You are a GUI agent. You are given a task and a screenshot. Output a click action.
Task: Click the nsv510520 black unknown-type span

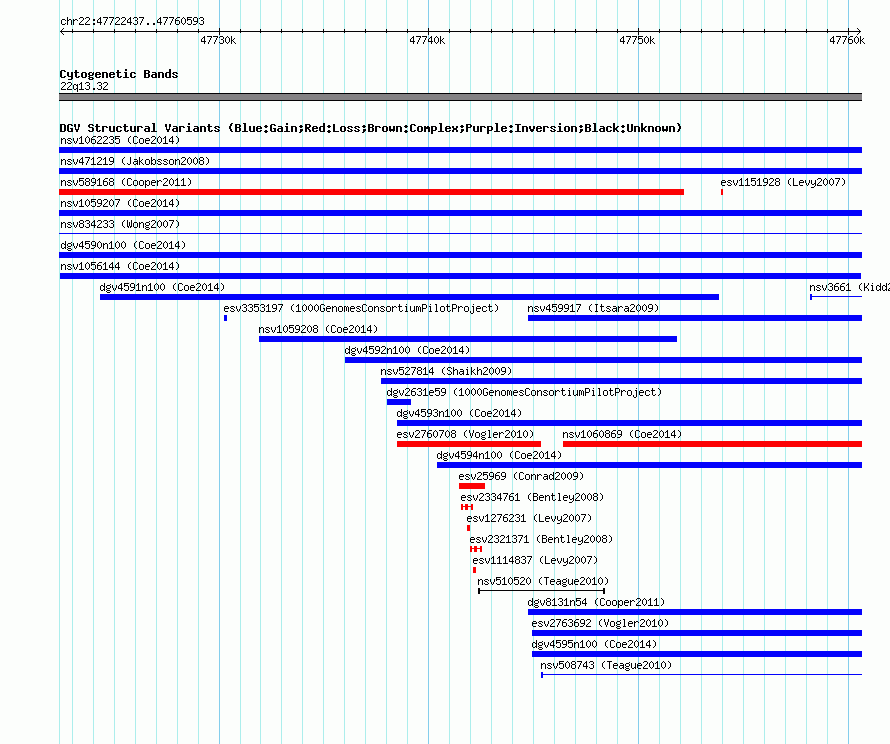click(x=541, y=591)
